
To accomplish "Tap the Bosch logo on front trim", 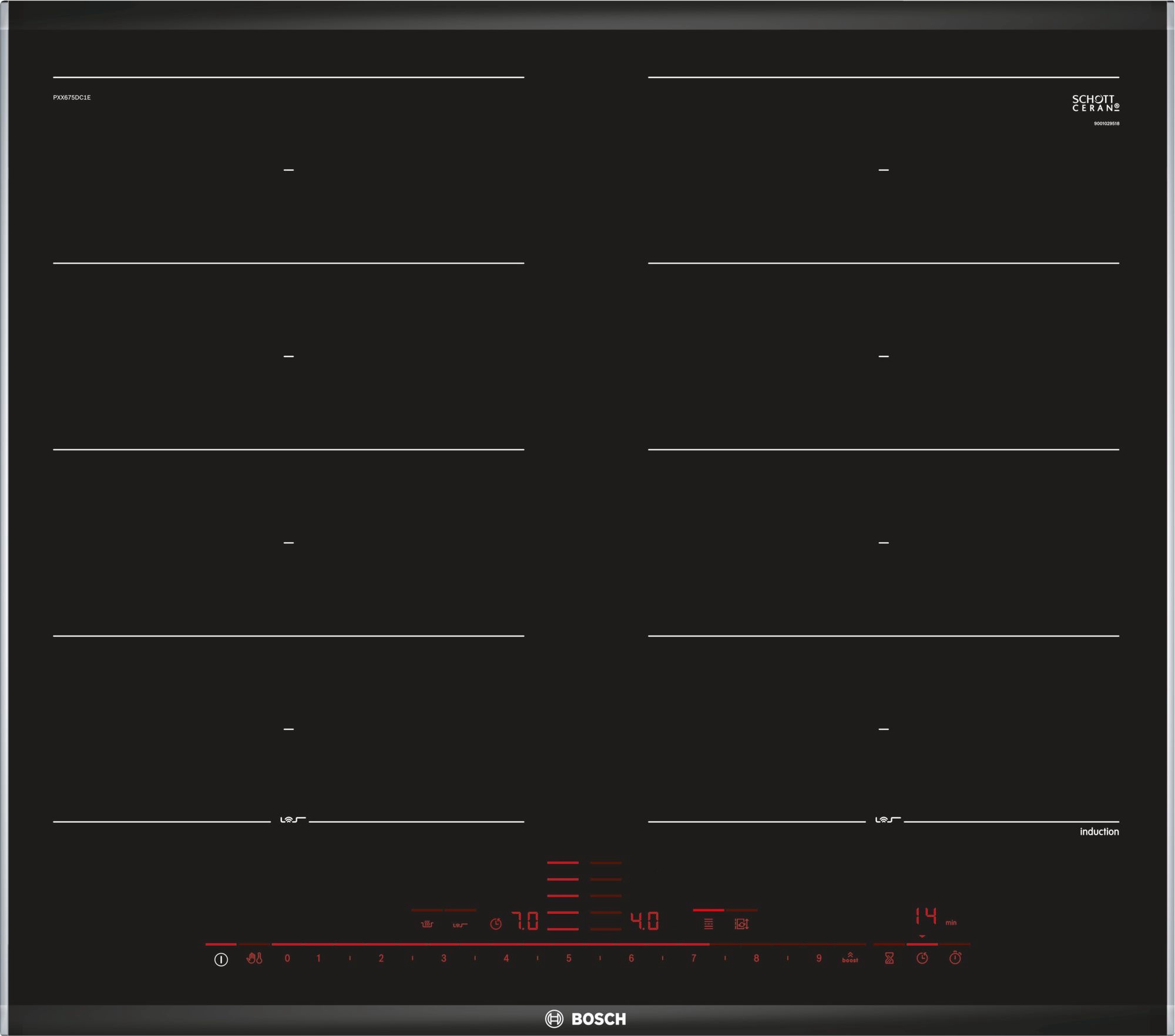I will (x=586, y=1019).
